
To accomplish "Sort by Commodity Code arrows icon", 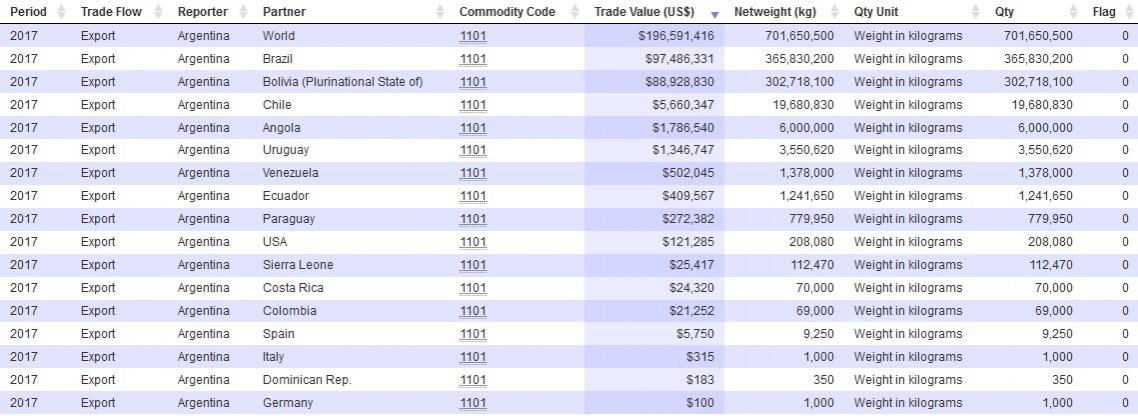I will (x=575, y=12).
